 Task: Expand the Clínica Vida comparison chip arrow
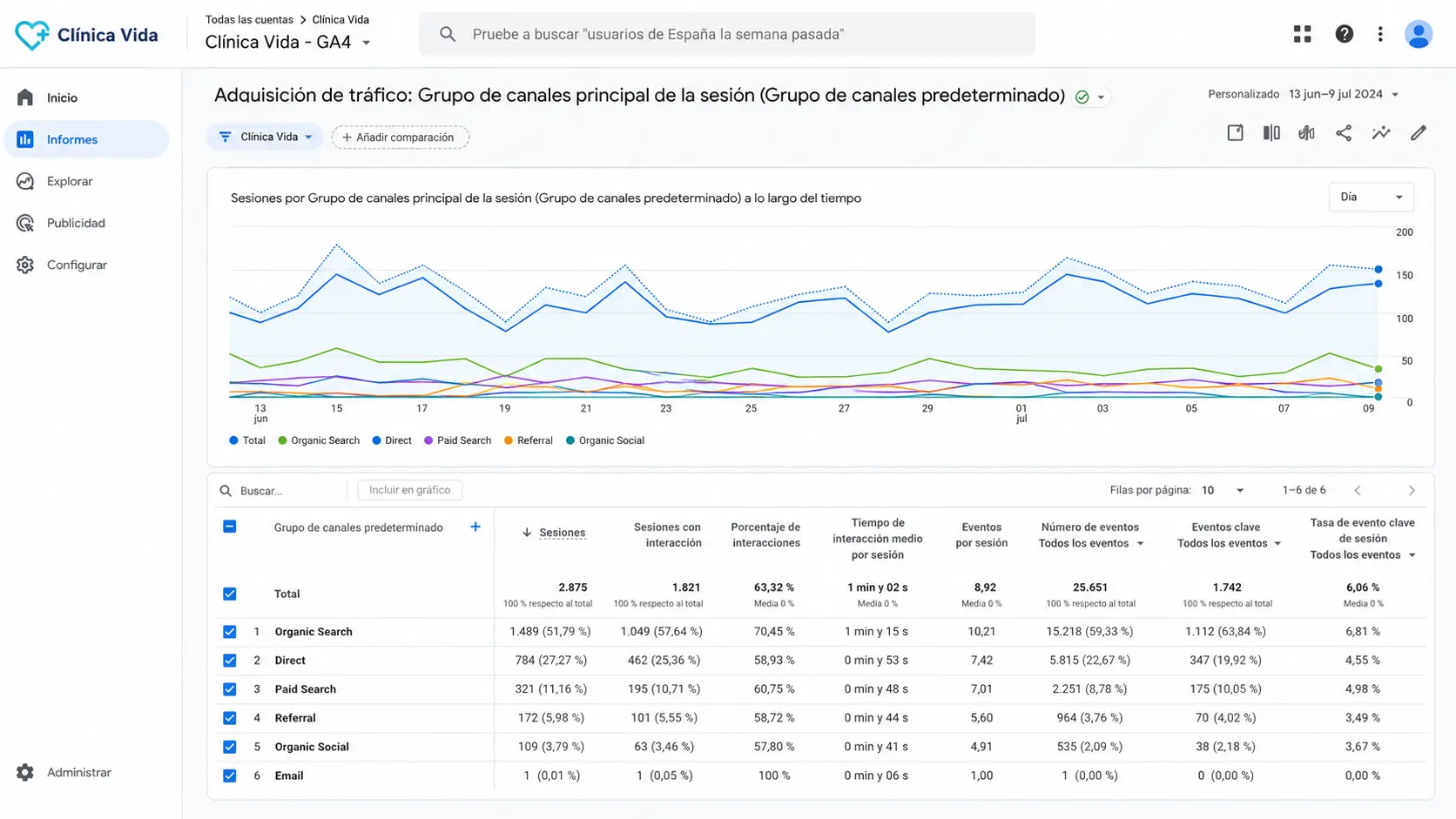(308, 138)
